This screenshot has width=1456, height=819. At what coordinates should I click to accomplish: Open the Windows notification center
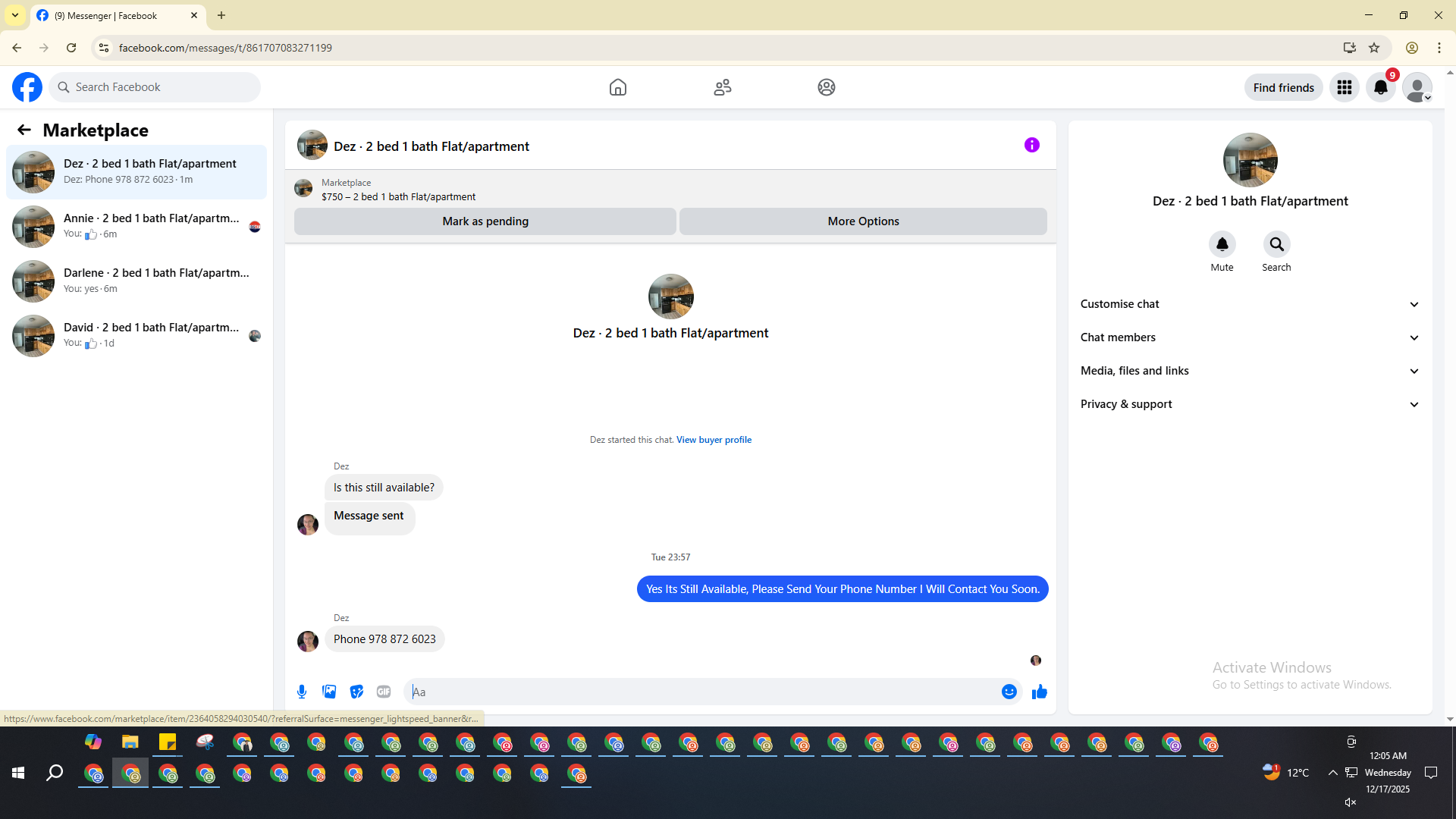coord(1431,773)
